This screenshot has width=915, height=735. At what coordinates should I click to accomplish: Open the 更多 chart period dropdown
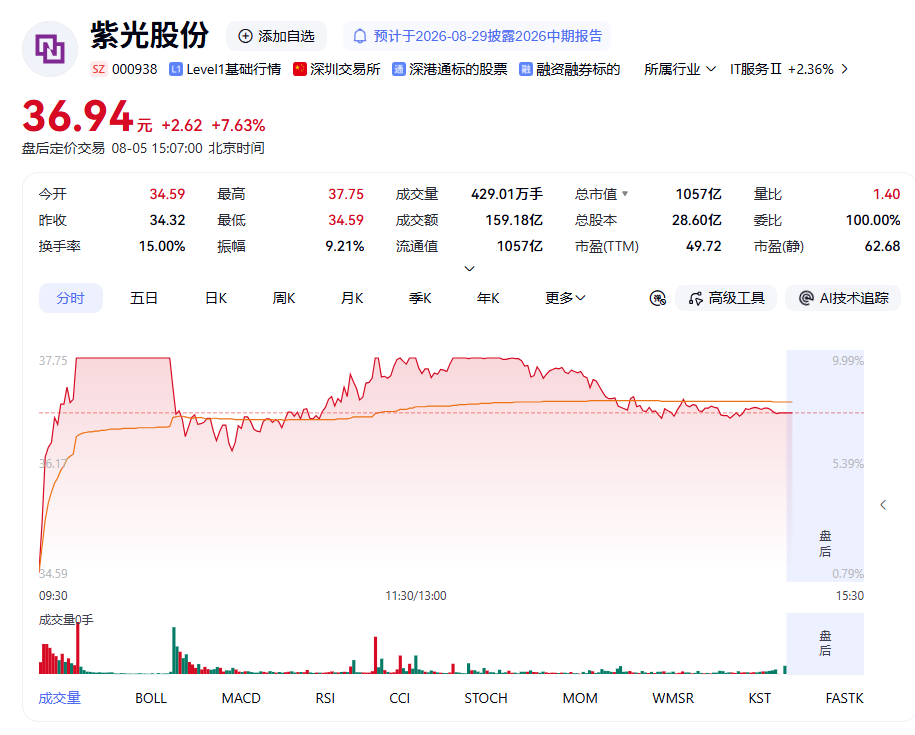[565, 298]
